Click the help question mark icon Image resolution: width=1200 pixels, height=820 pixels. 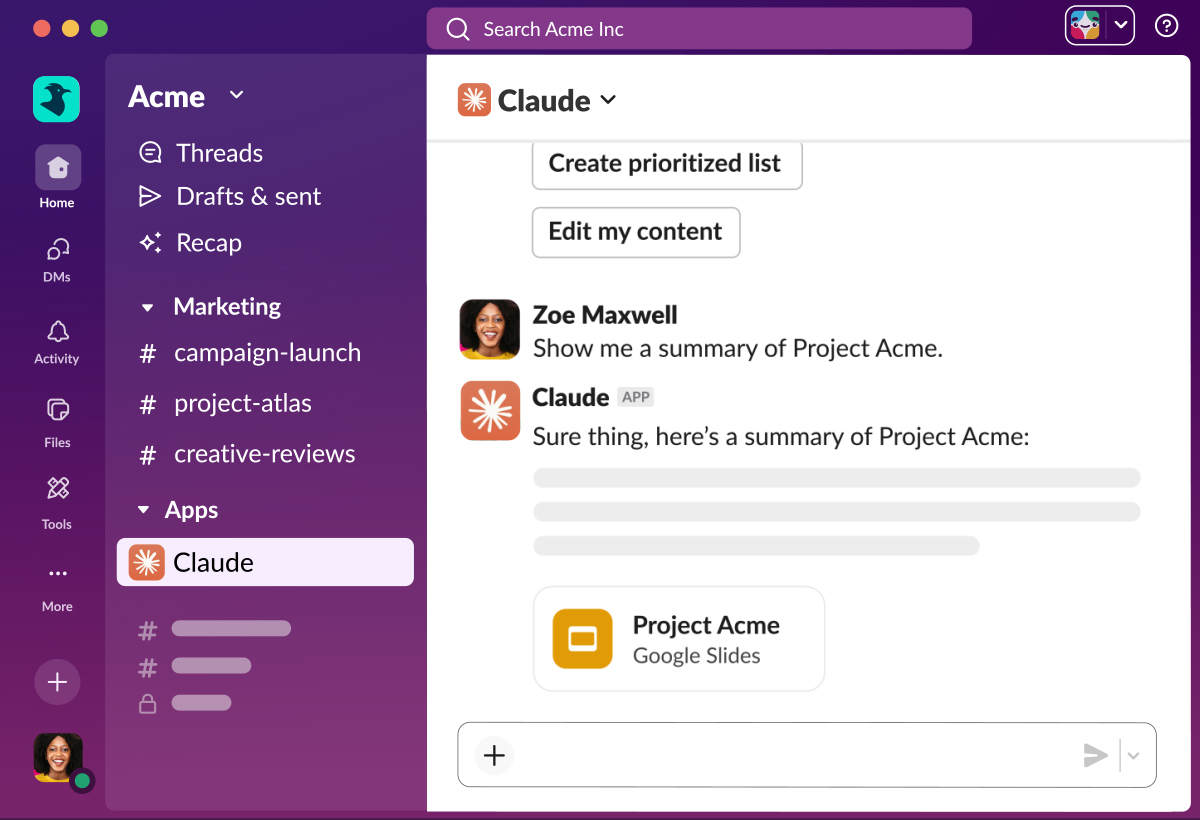click(1166, 26)
